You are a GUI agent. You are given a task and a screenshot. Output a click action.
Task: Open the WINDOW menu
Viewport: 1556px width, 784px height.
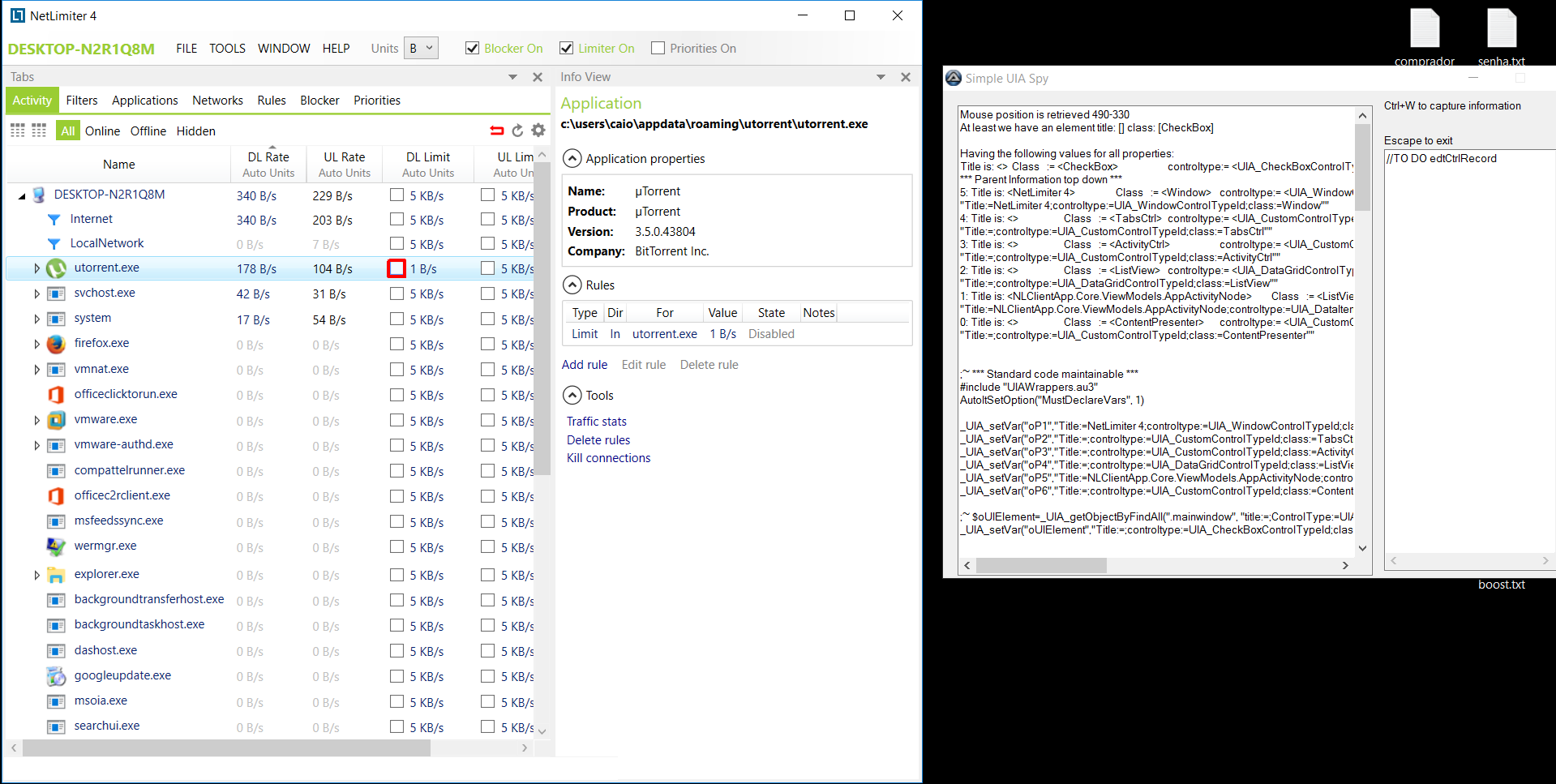coord(284,48)
